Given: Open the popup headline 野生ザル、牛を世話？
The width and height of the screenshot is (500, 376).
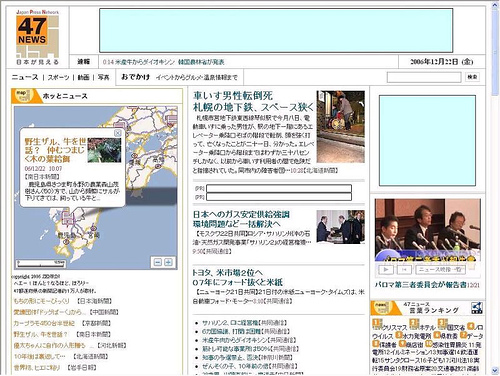Looking at the screenshot, I should [55, 150].
